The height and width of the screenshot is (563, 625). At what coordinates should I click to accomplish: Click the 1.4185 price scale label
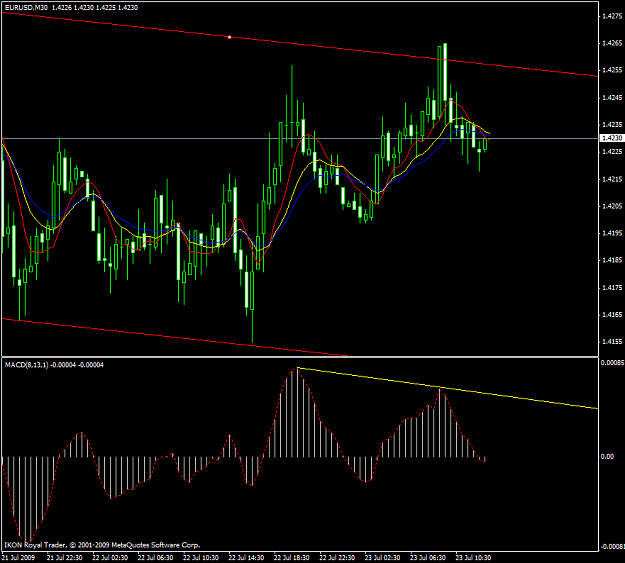tap(612, 260)
